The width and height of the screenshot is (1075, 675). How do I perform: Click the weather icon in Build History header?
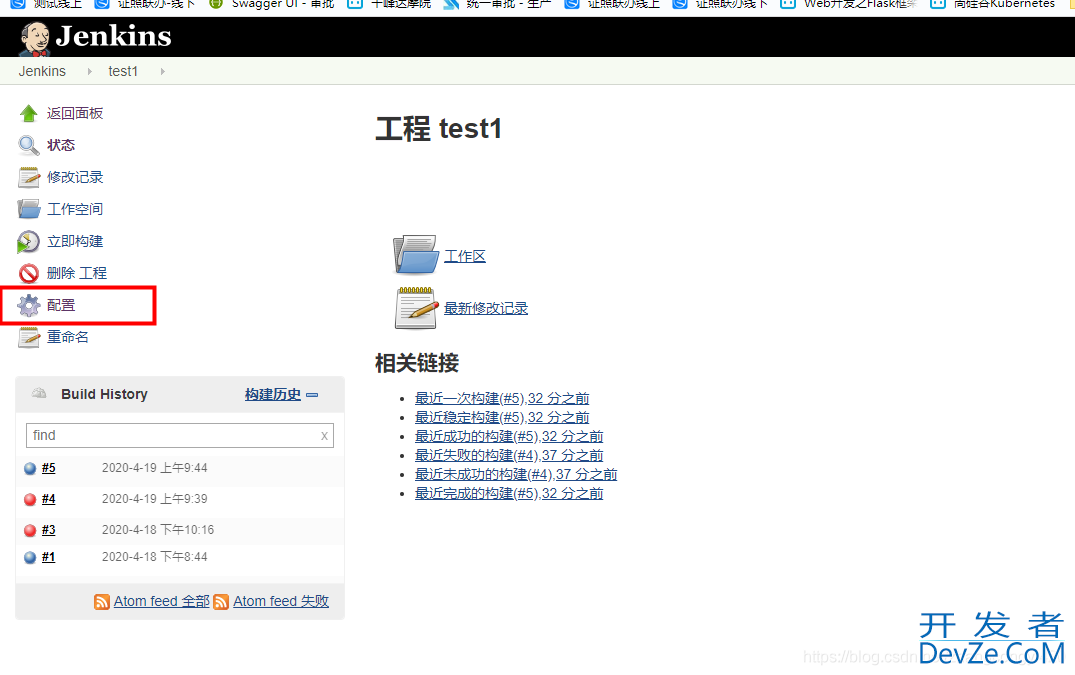[39, 393]
